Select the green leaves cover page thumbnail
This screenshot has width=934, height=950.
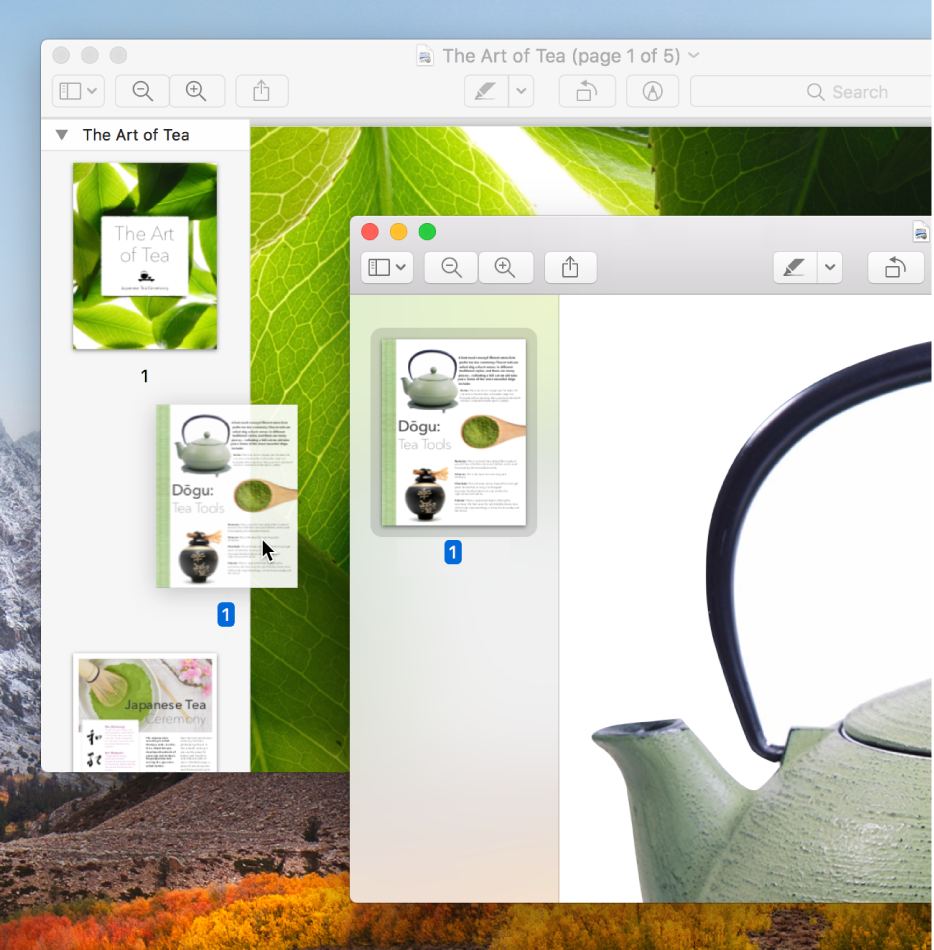click(x=145, y=256)
